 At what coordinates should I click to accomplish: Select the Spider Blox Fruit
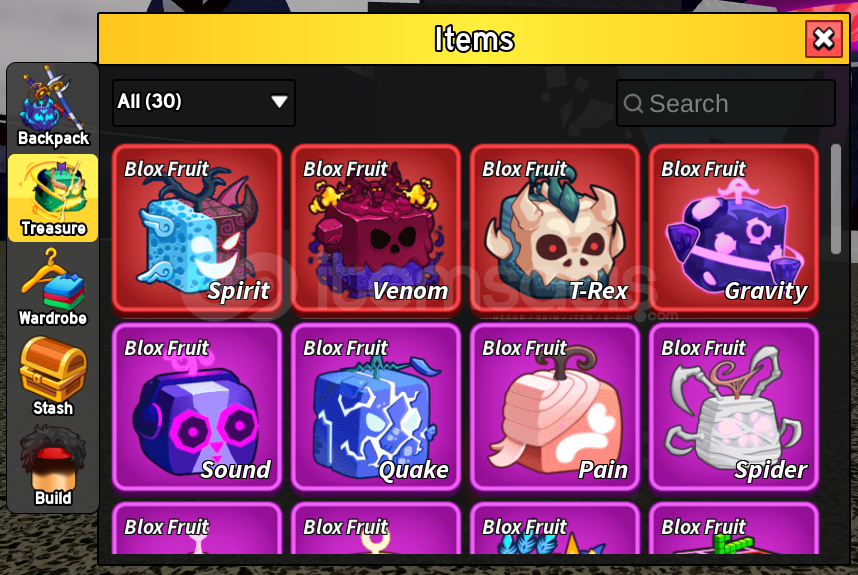click(x=734, y=408)
